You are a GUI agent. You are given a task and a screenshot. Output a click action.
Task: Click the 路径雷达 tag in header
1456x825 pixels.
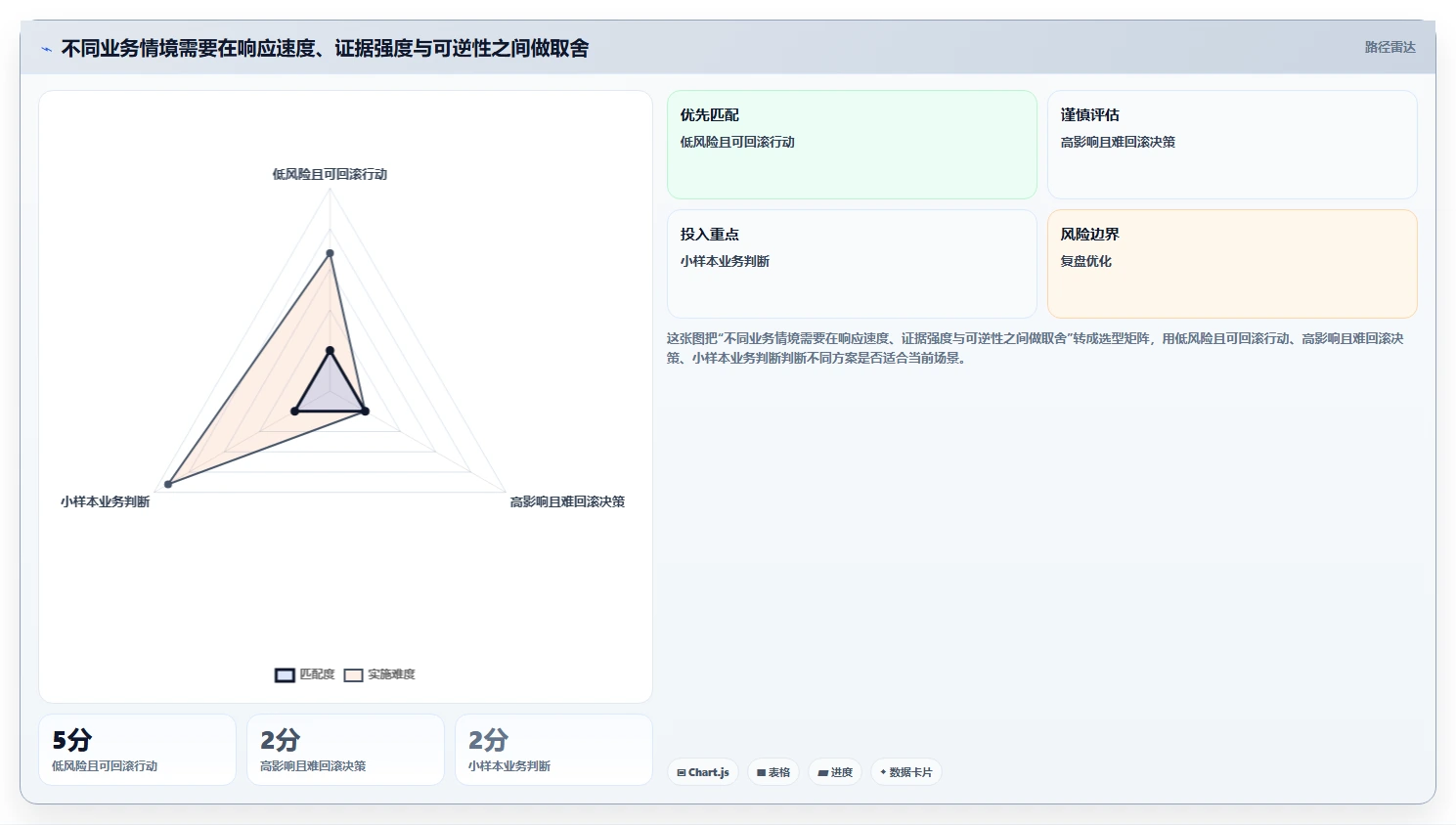click(x=1390, y=47)
